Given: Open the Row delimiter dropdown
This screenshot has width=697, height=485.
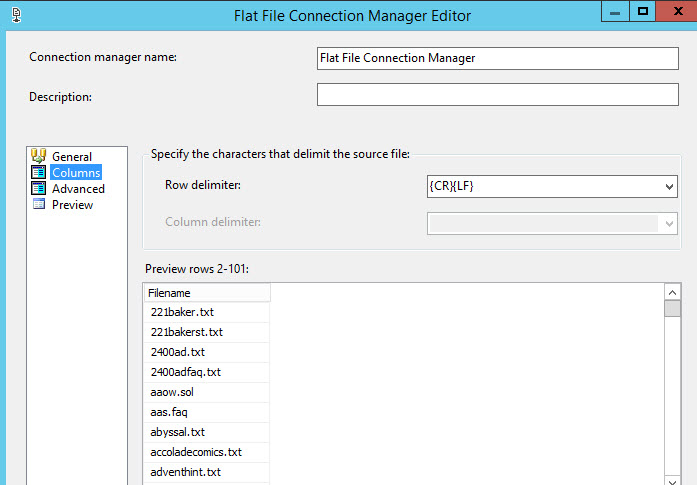Looking at the screenshot, I should point(669,186).
